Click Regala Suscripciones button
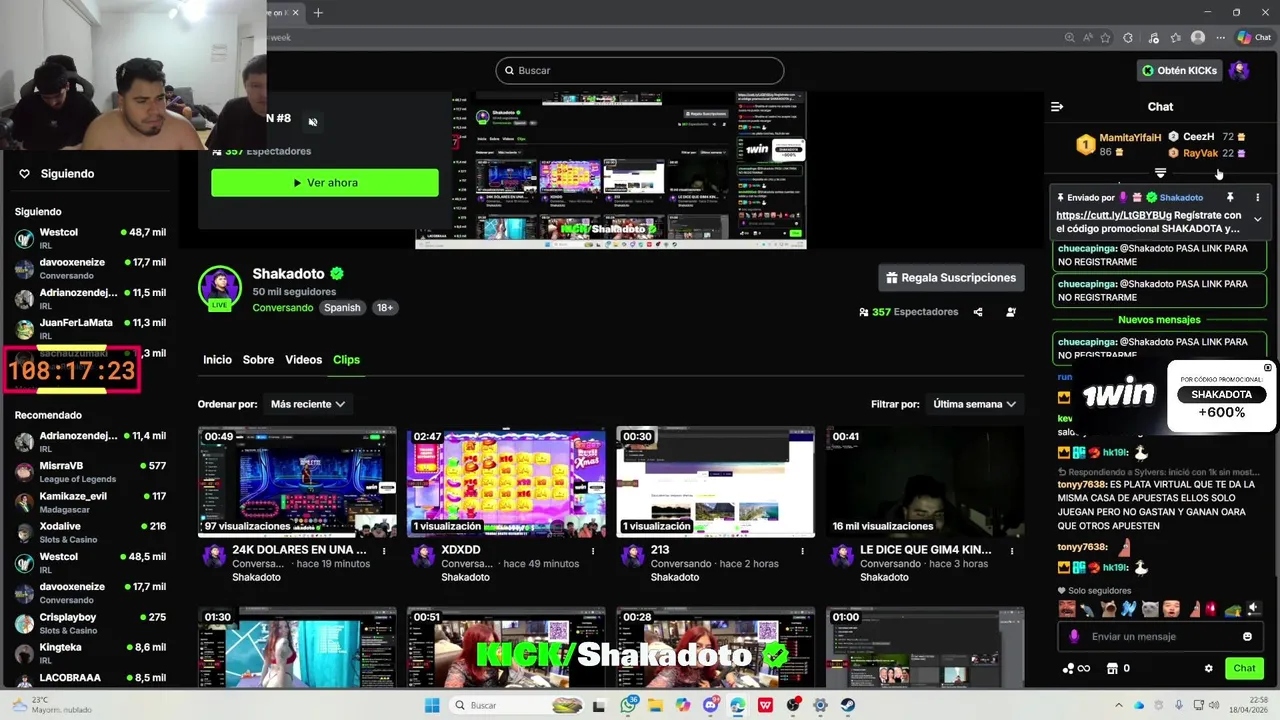 click(951, 278)
